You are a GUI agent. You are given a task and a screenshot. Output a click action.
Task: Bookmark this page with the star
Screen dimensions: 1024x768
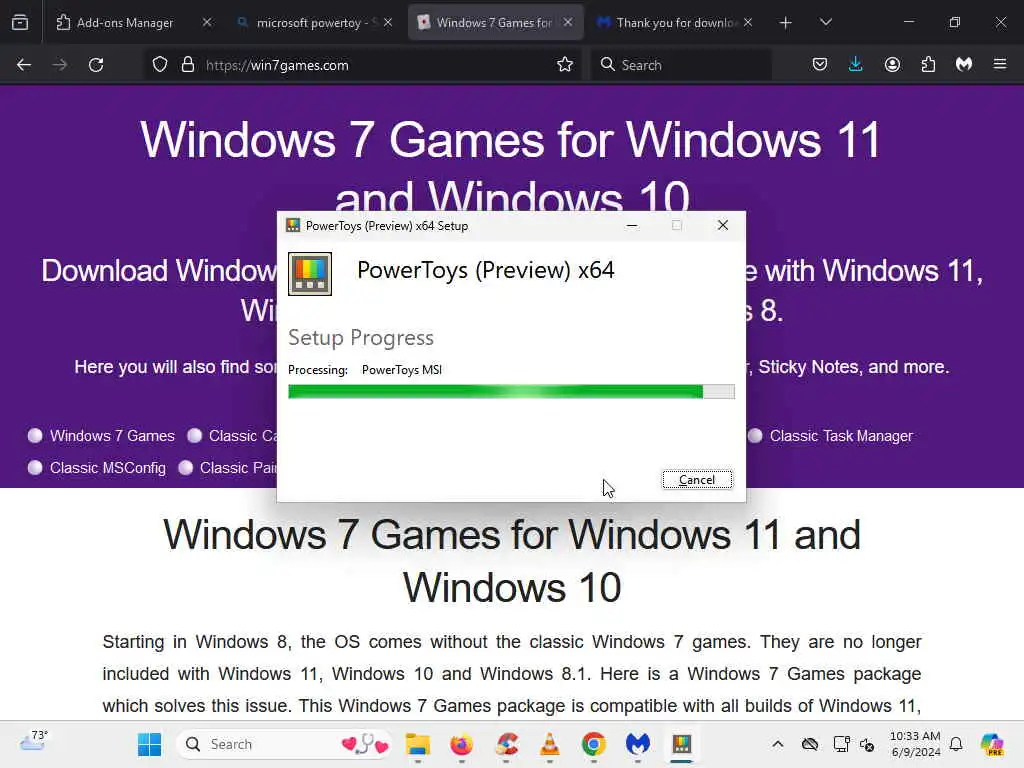(565, 65)
